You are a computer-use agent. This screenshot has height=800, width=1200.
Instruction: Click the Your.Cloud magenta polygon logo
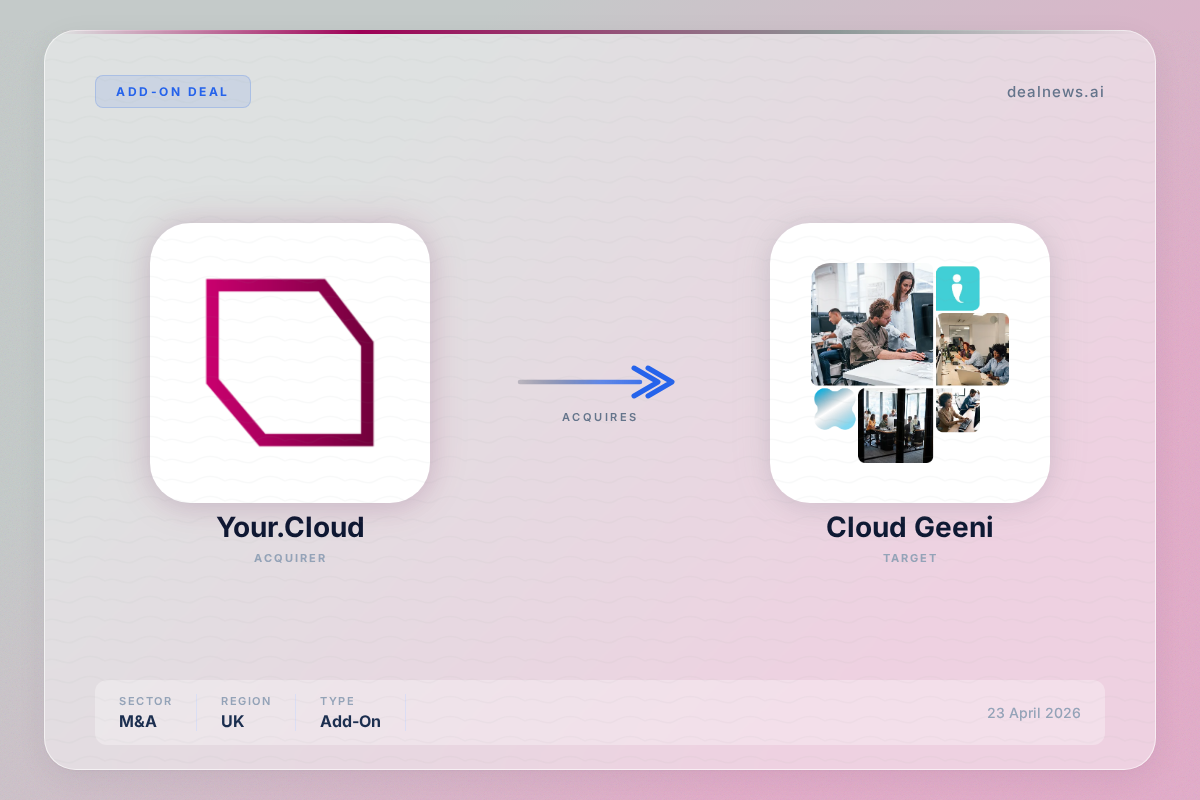[x=290, y=362]
